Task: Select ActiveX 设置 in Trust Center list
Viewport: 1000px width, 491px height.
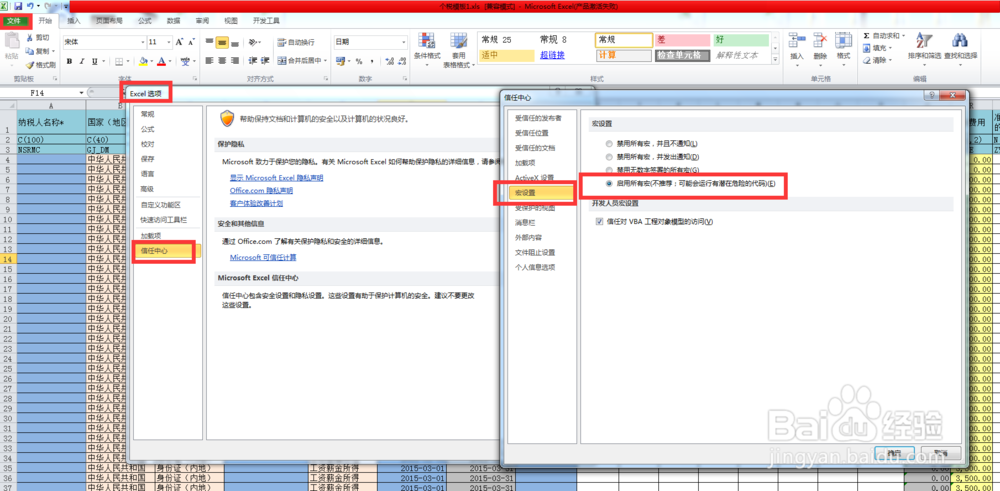Action: tap(534, 177)
